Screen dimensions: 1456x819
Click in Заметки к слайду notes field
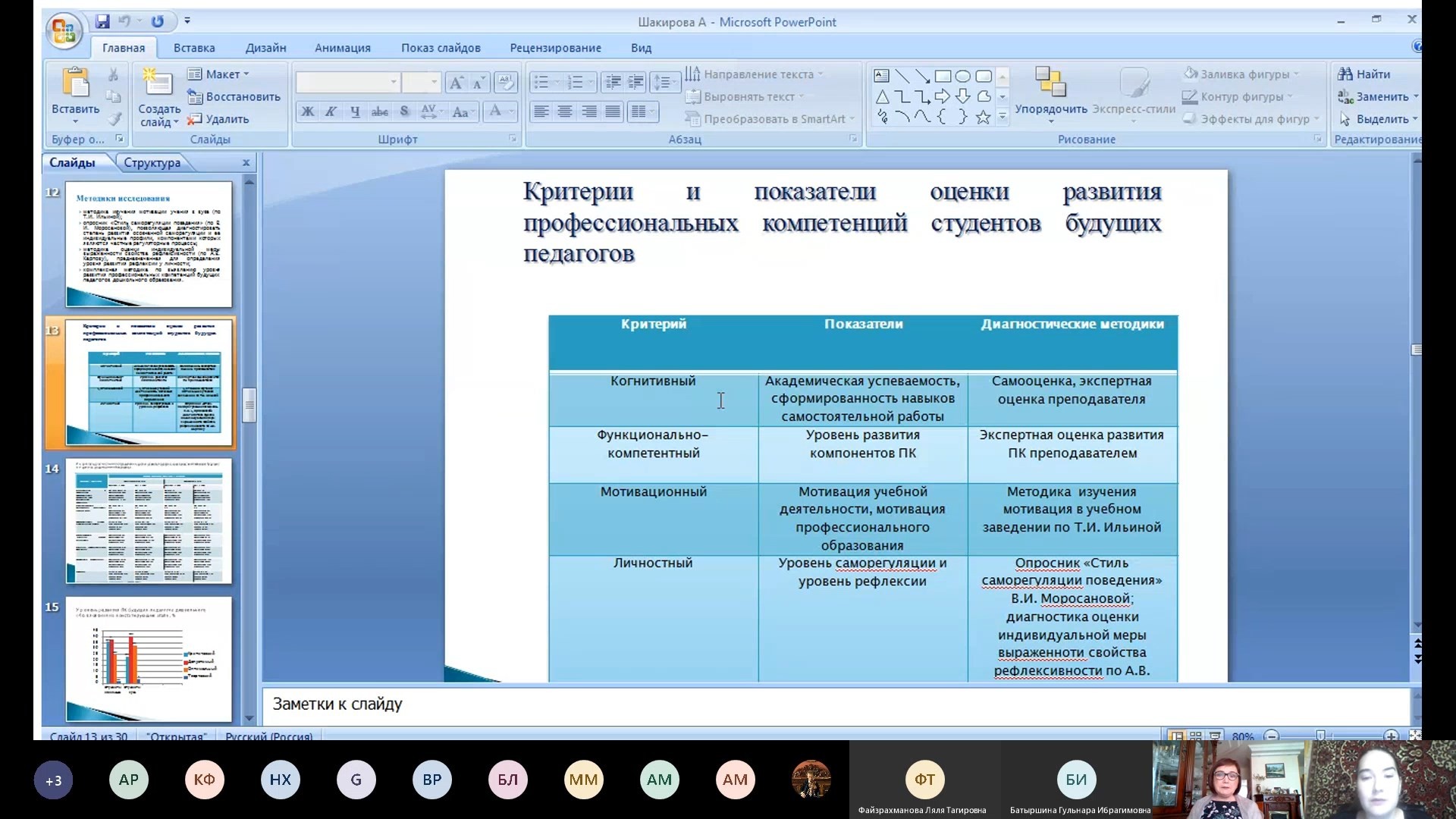[836, 704]
